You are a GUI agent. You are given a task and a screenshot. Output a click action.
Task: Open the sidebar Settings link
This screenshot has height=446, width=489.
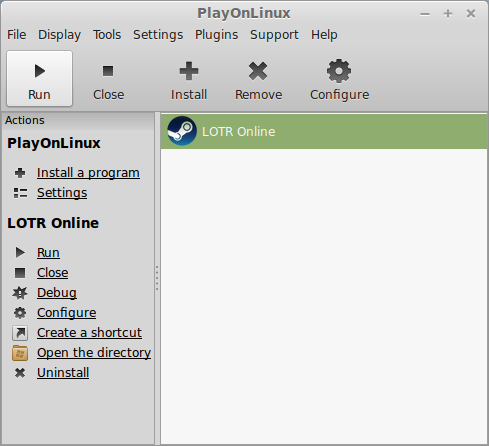coord(62,193)
